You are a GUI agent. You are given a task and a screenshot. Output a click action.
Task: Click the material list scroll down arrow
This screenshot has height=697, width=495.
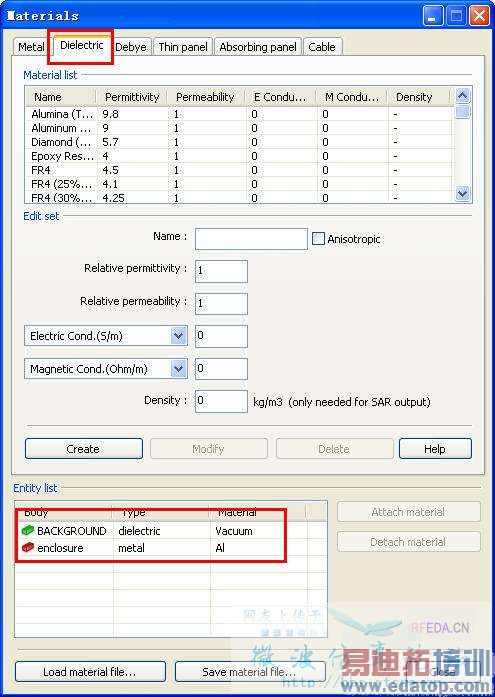[x=463, y=194]
